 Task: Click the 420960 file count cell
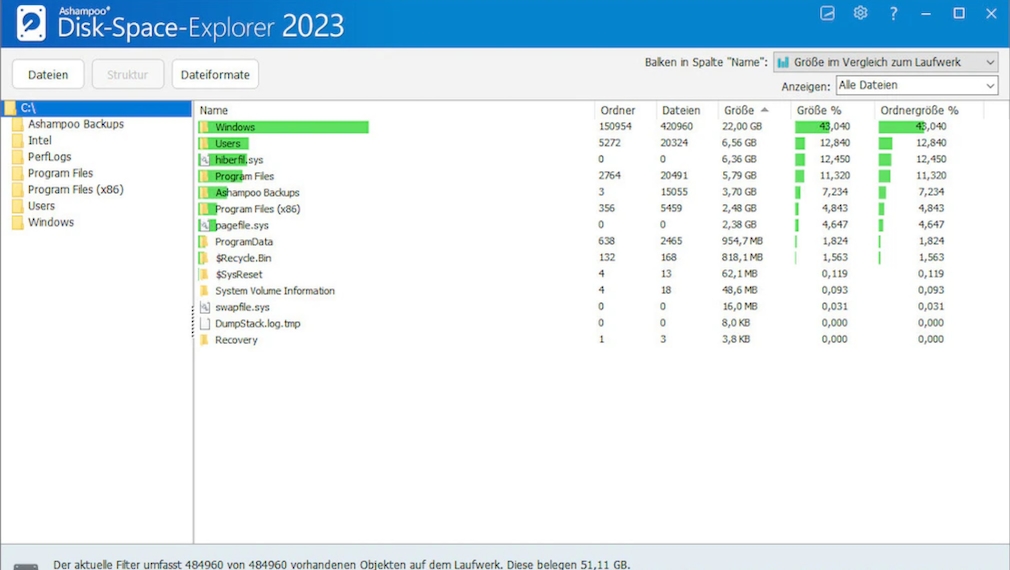(x=676, y=127)
